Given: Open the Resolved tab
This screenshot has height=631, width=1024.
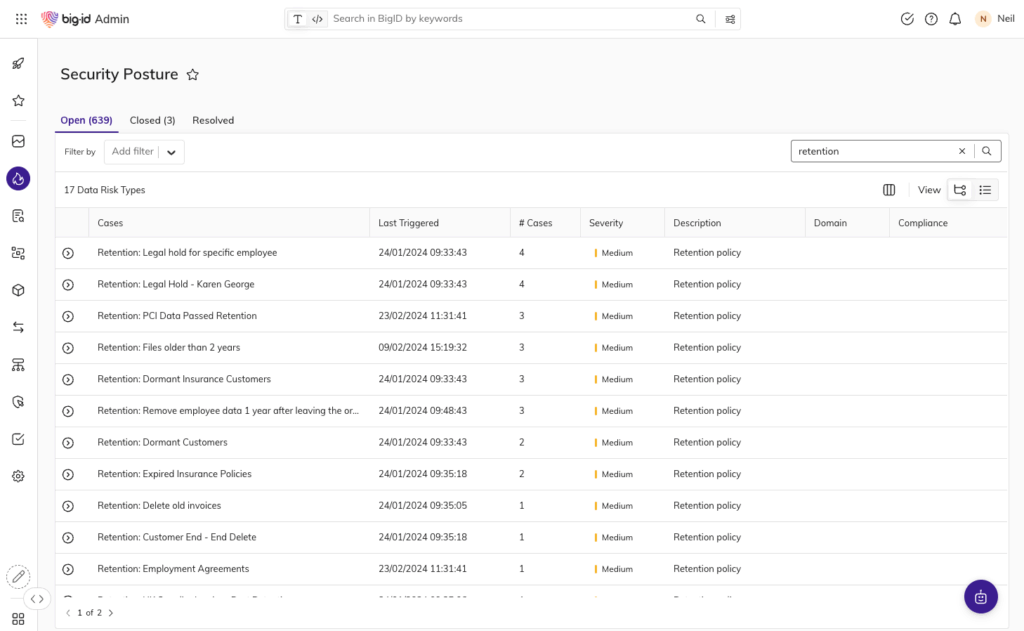Looking at the screenshot, I should 213,120.
